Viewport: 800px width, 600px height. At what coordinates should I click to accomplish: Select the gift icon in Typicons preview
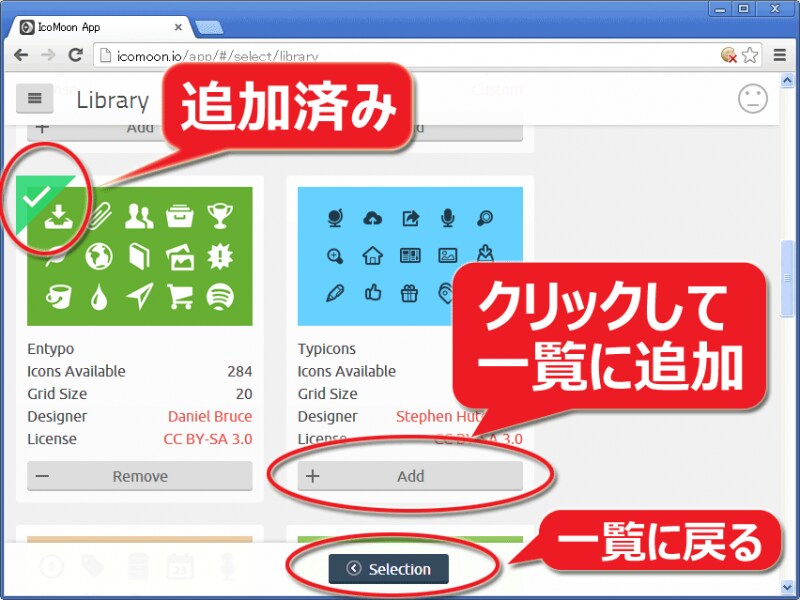[x=408, y=294]
